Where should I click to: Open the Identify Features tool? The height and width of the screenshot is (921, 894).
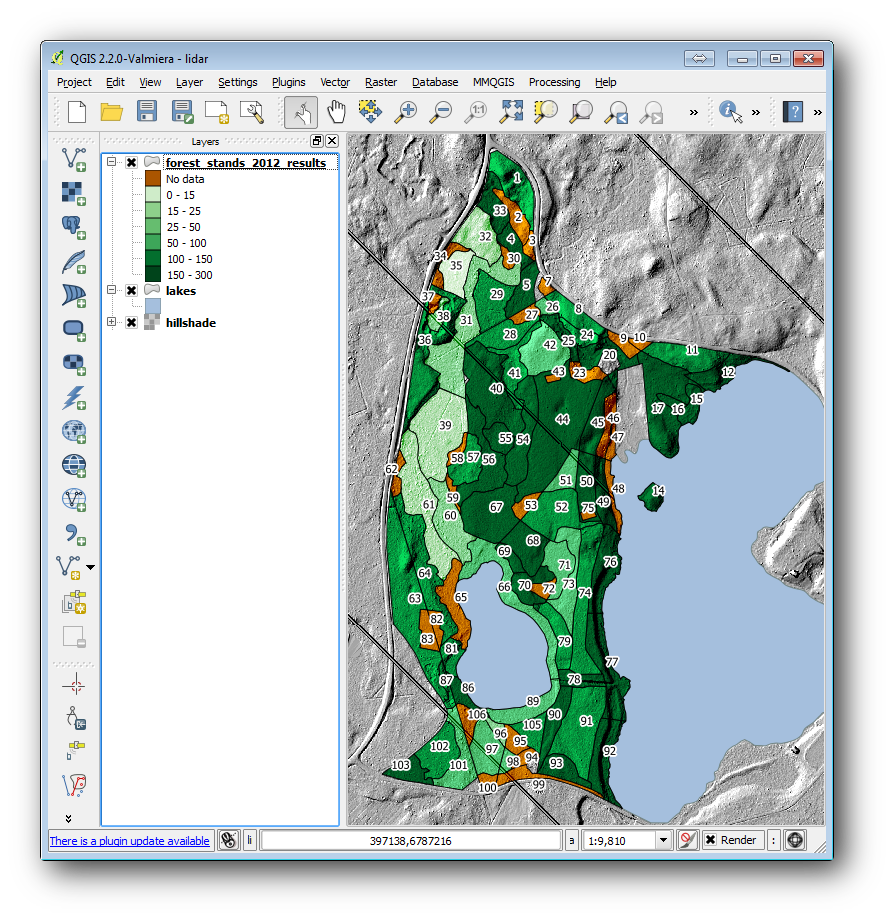pos(730,112)
